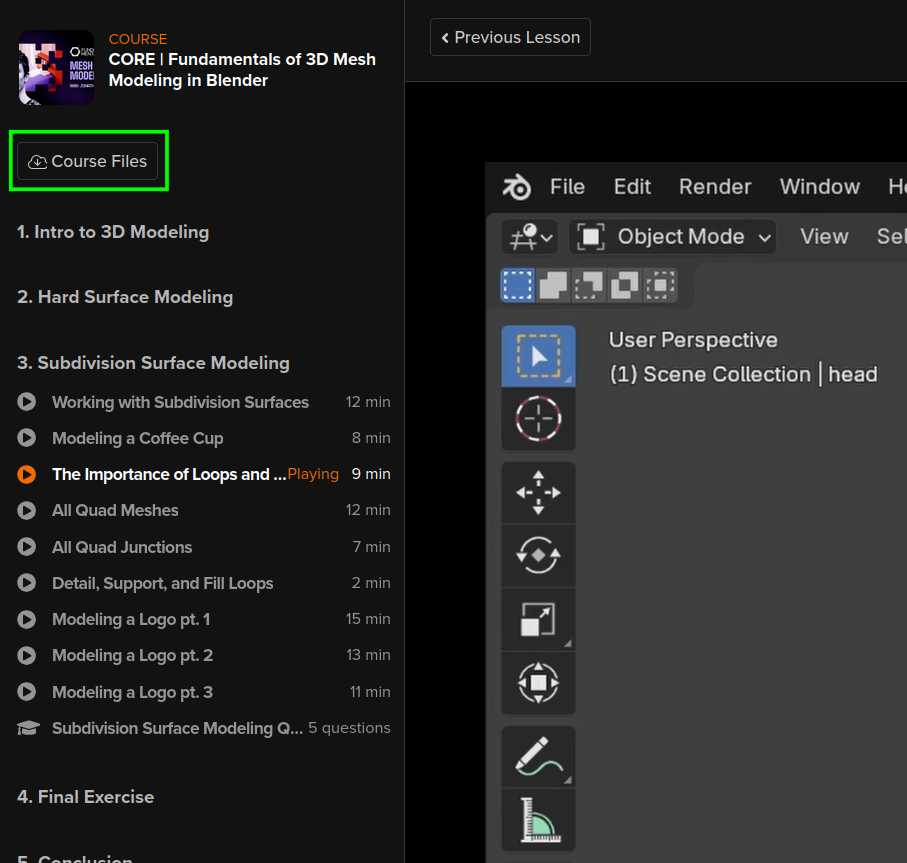The image size is (907, 863).
Task: Go to the Previous Lesson
Action: click(510, 37)
